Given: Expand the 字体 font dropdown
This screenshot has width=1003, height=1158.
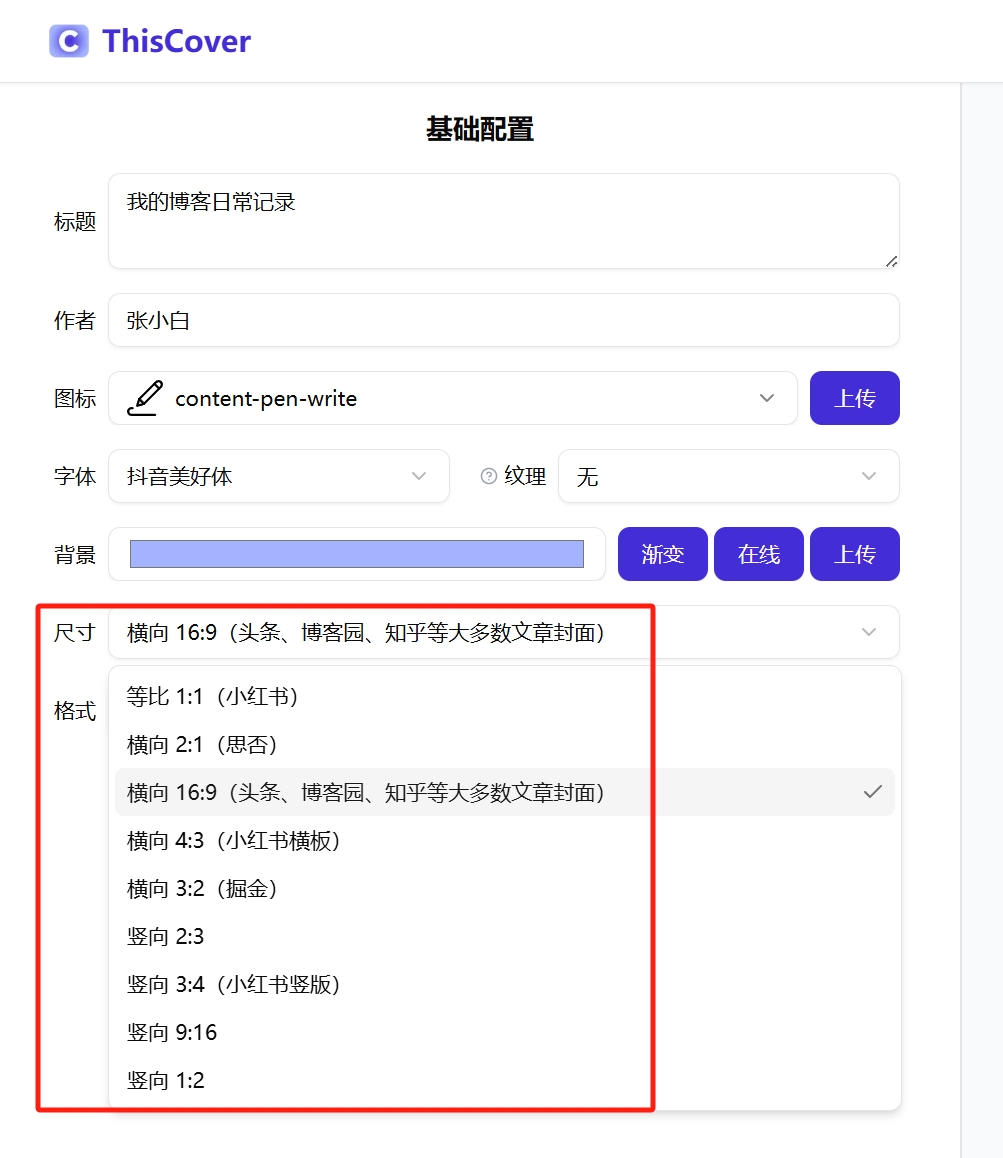Looking at the screenshot, I should click(418, 477).
